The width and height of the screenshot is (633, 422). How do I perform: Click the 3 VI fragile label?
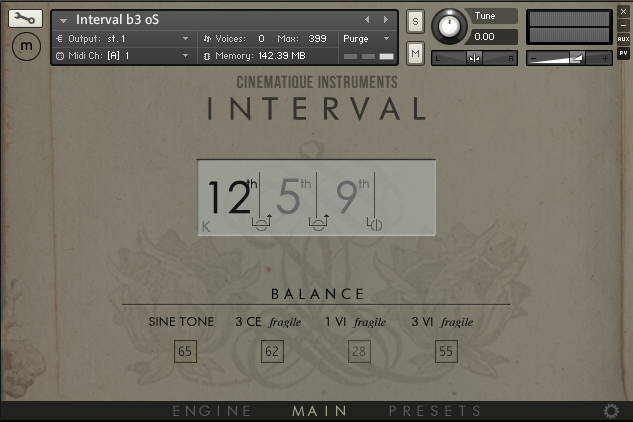pyautogui.click(x=442, y=322)
